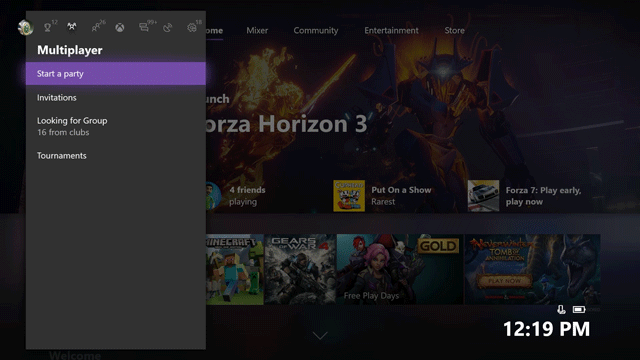
Task: Open Tournaments
Action: pyautogui.click(x=116, y=156)
